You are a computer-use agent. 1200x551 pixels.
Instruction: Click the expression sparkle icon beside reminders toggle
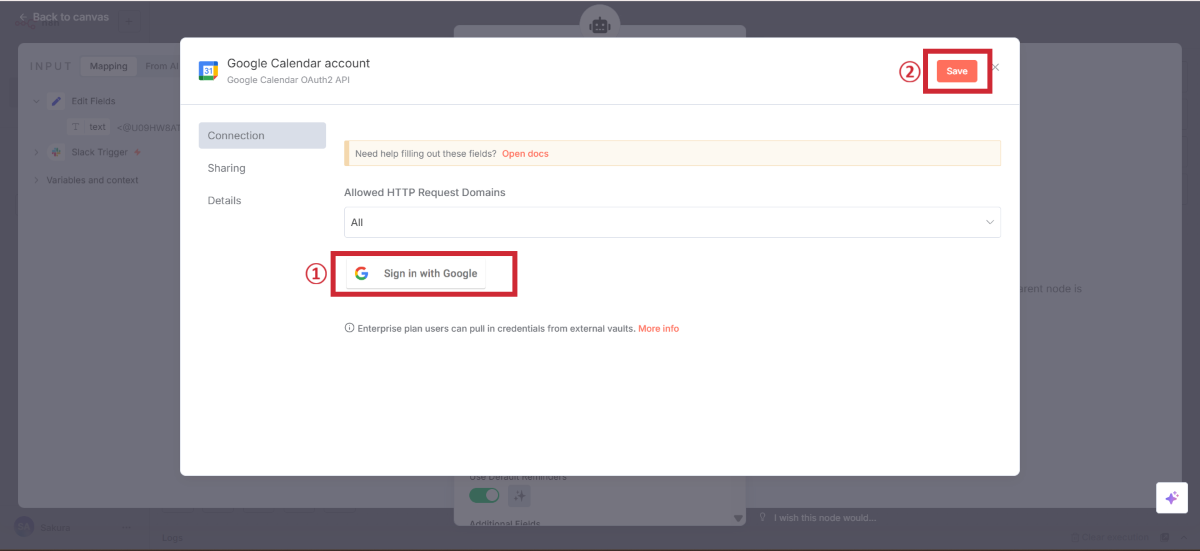pyautogui.click(x=519, y=496)
